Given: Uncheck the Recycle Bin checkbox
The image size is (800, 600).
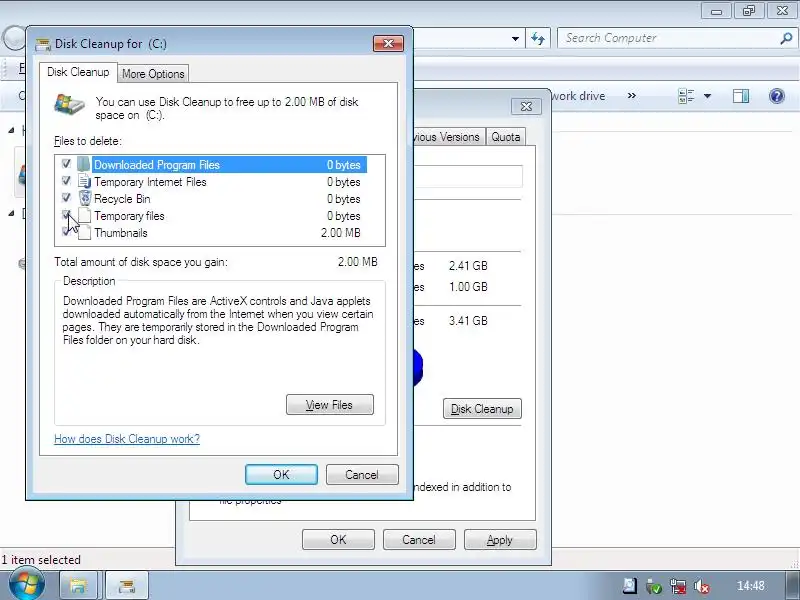Looking at the screenshot, I should [x=66, y=197].
